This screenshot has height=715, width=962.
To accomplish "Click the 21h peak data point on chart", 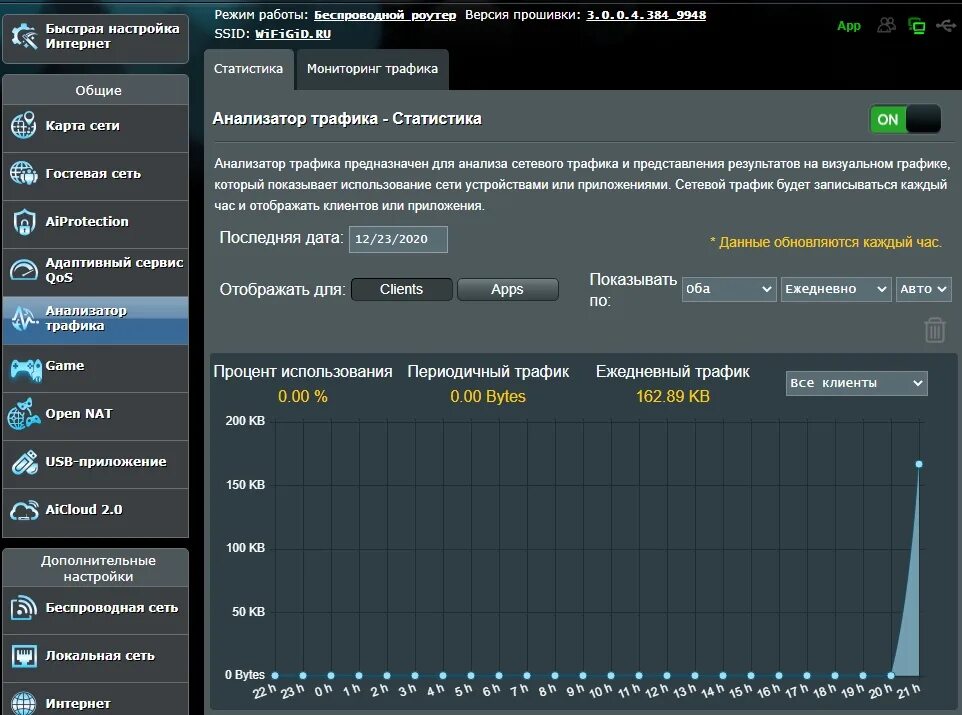I will [x=918, y=464].
